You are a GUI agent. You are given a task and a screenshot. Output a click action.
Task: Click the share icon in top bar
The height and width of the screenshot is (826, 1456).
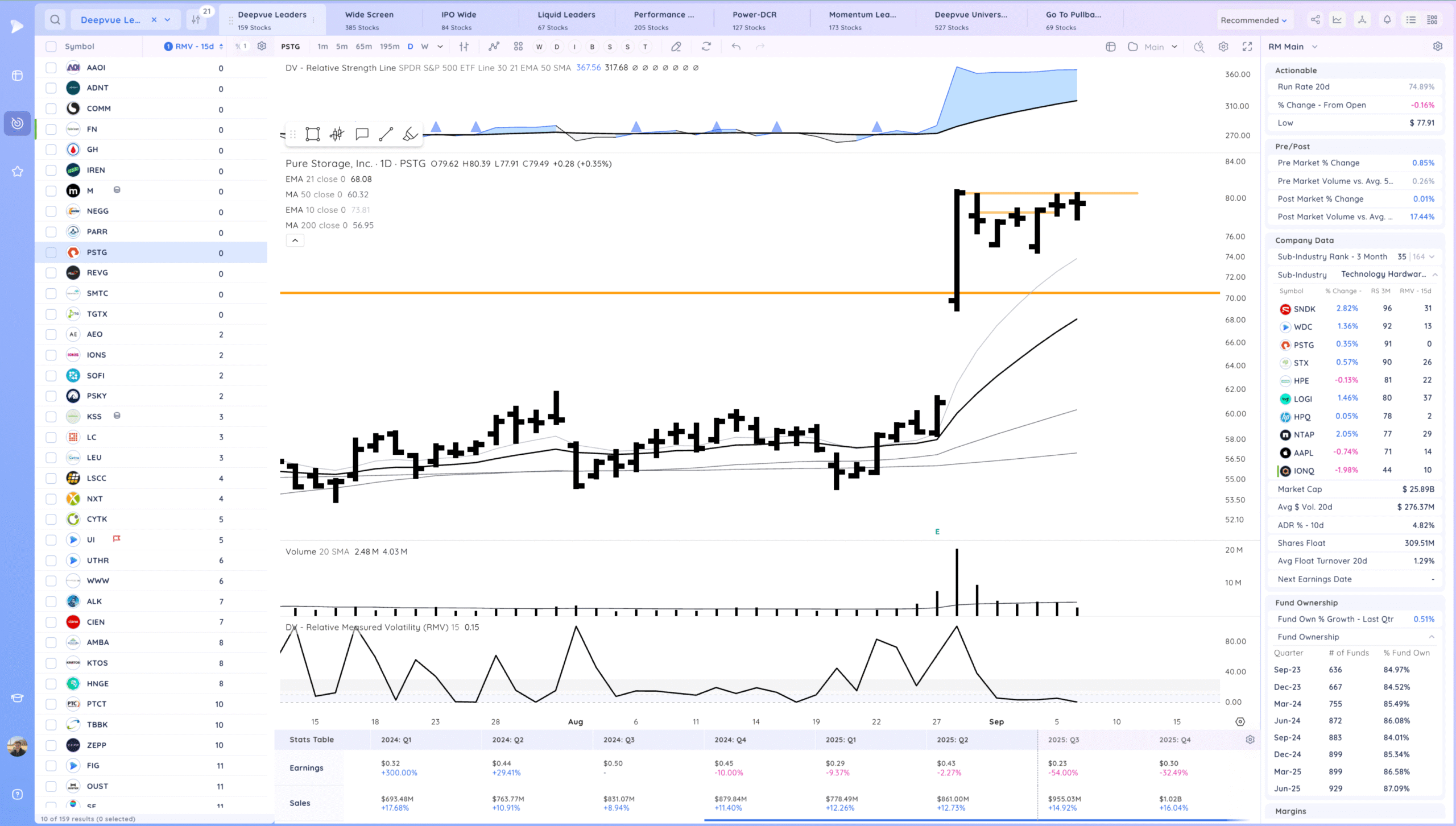(1316, 20)
